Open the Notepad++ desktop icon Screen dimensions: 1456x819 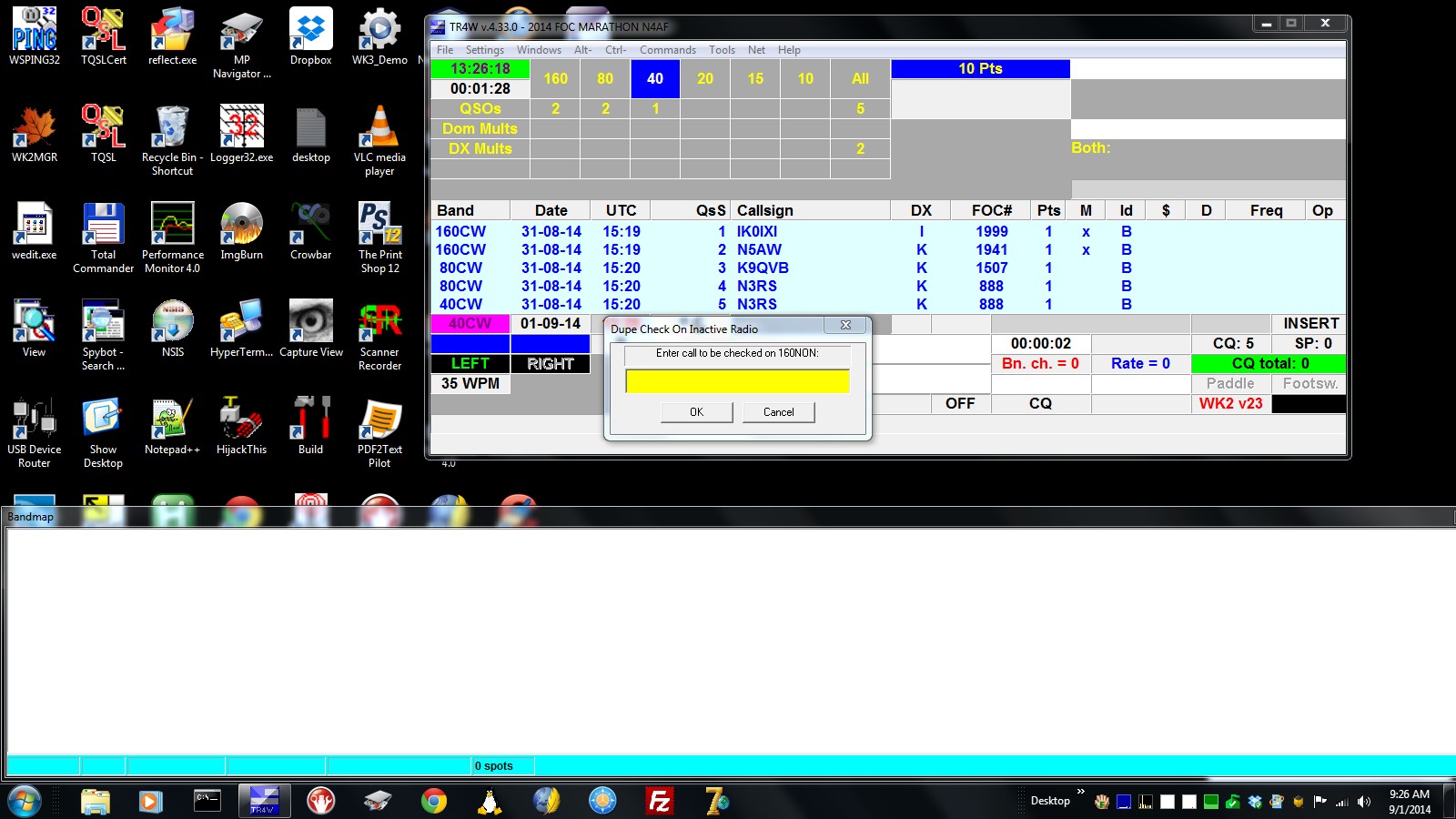pyautogui.click(x=173, y=426)
